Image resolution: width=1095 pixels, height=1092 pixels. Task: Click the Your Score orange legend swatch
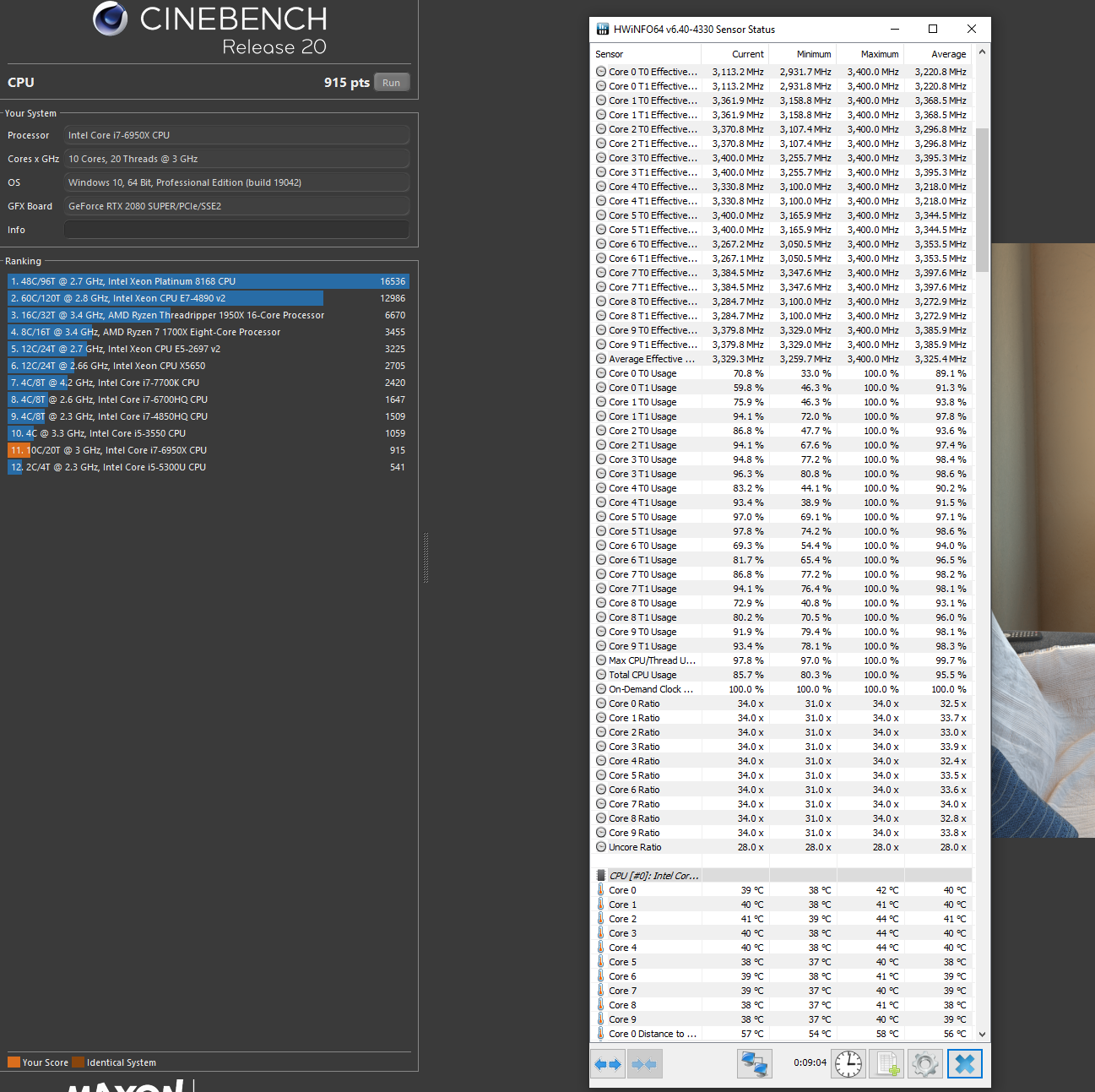(x=14, y=1062)
